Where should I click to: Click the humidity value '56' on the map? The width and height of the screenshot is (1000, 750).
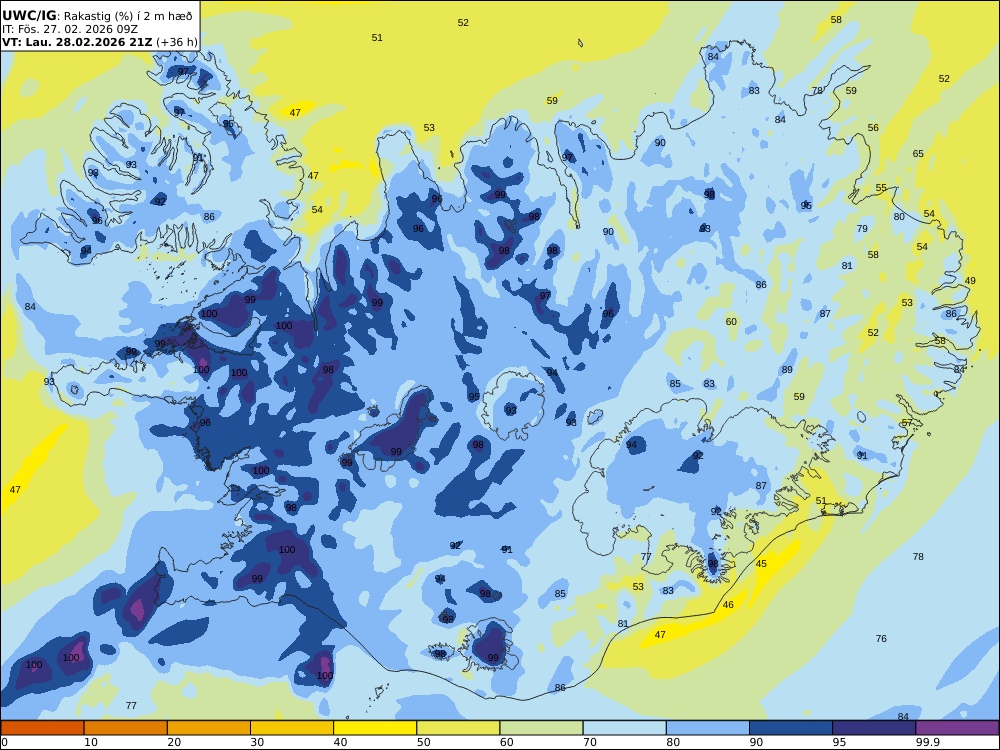873,128
